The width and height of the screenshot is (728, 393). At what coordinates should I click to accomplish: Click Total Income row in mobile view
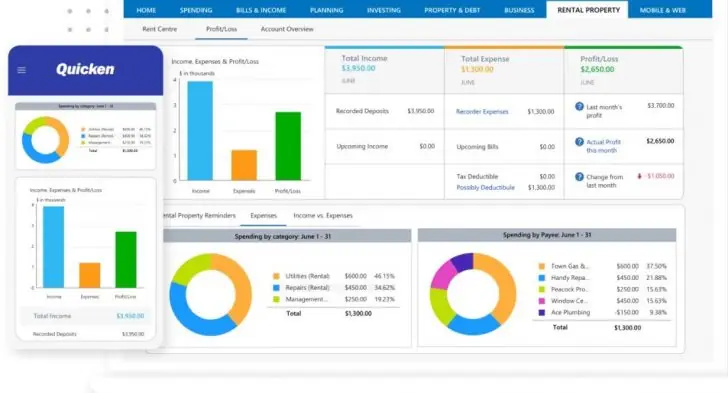tap(86, 316)
